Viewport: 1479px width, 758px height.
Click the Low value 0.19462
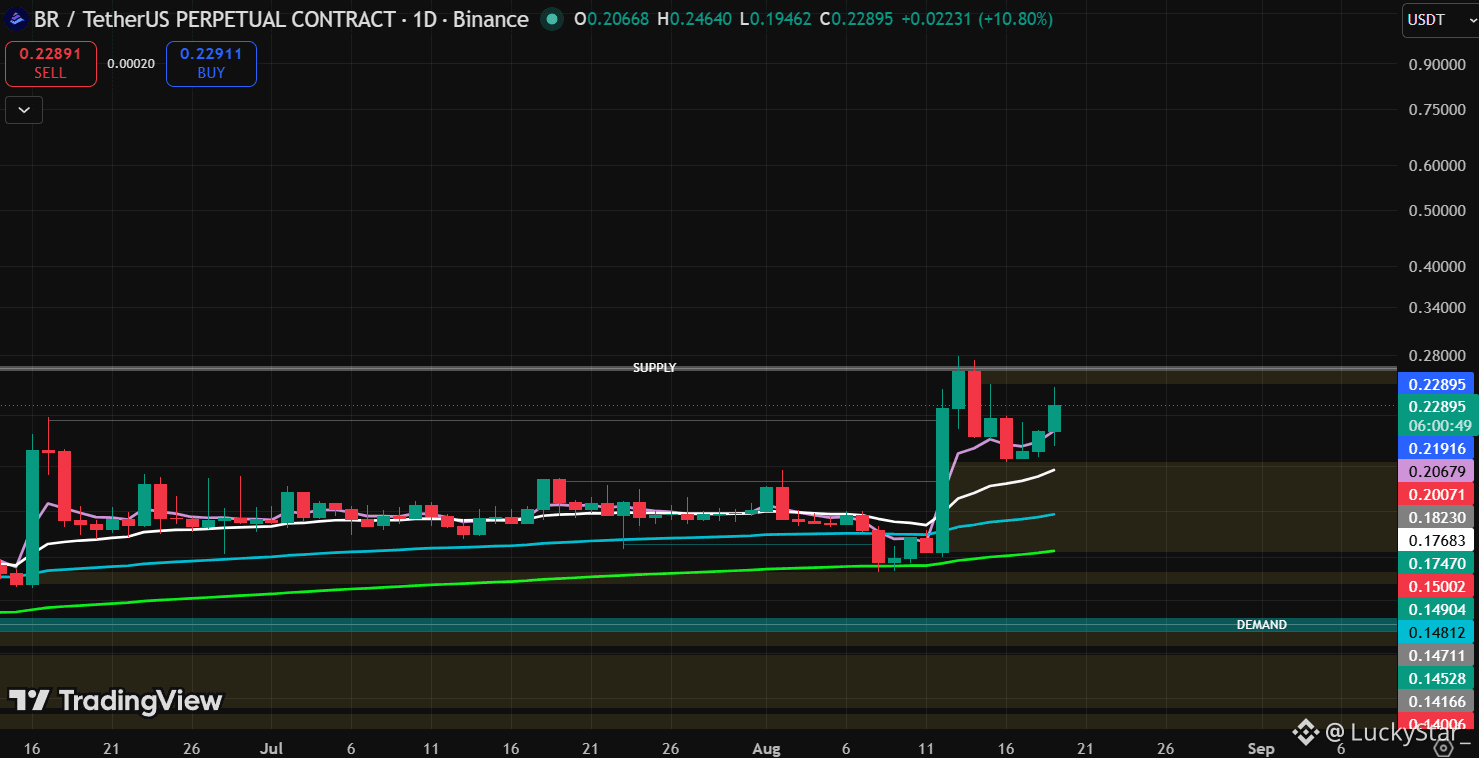pyautogui.click(x=783, y=19)
